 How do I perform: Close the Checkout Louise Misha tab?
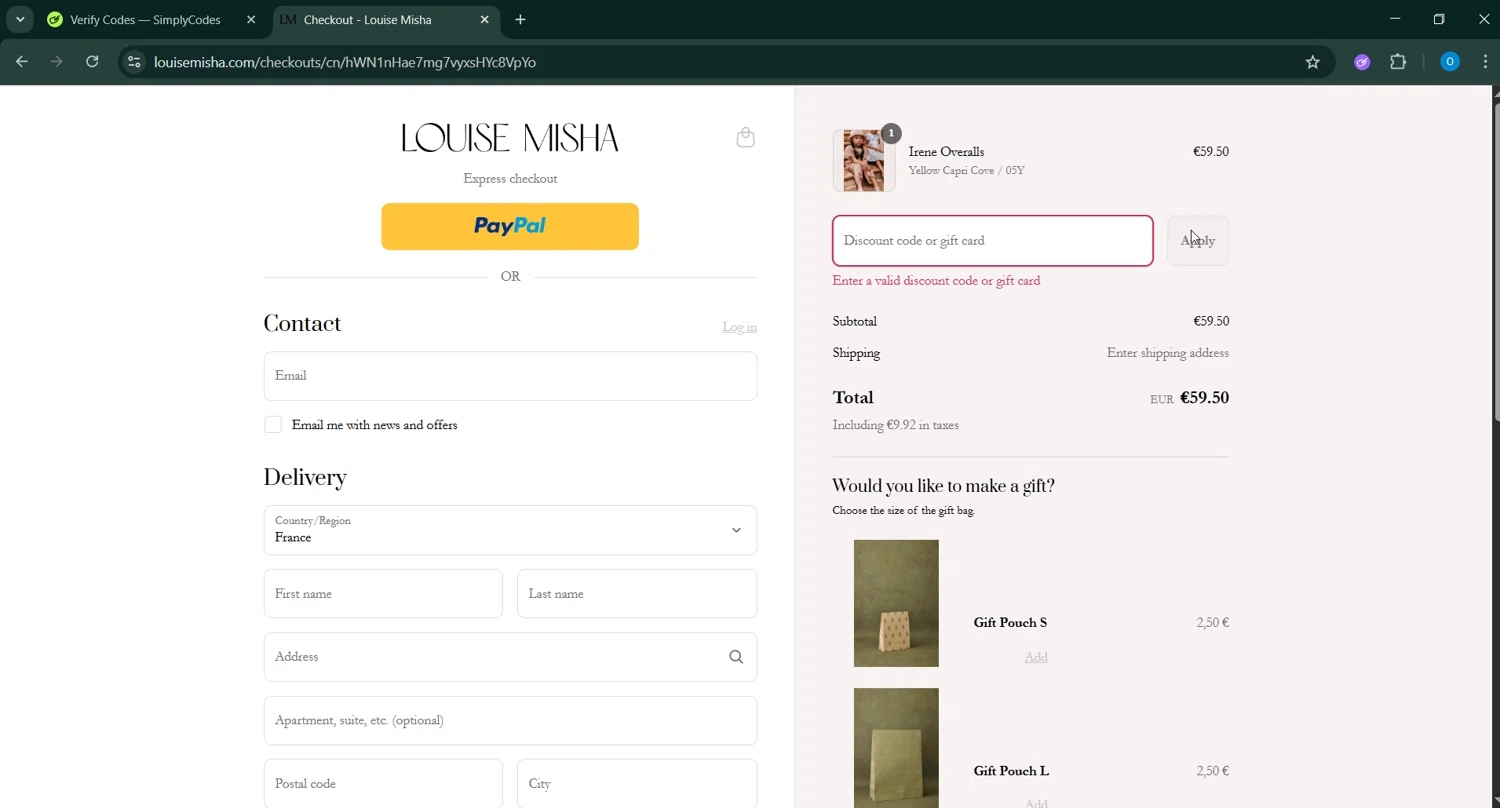coord(485,20)
